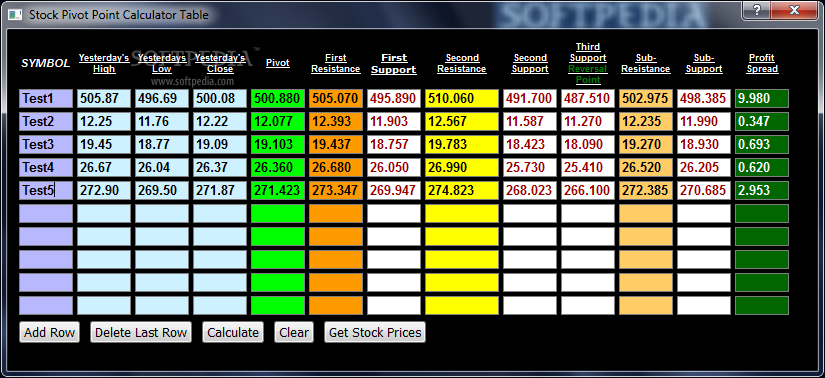The height and width of the screenshot is (378, 825).
Task: Click the First Resistance column header
Action: [x=336, y=63]
